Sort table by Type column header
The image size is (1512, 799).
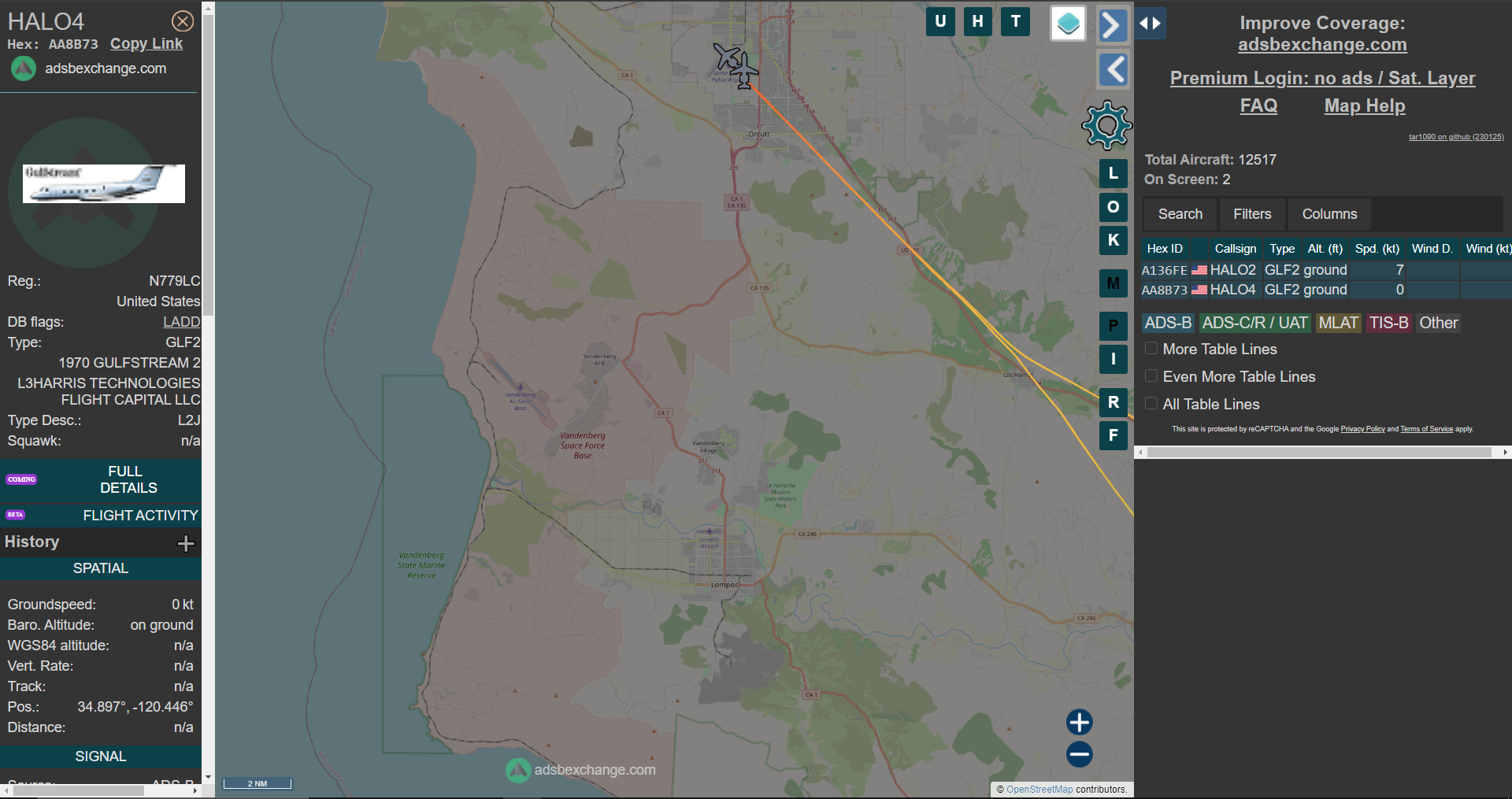[1282, 249]
